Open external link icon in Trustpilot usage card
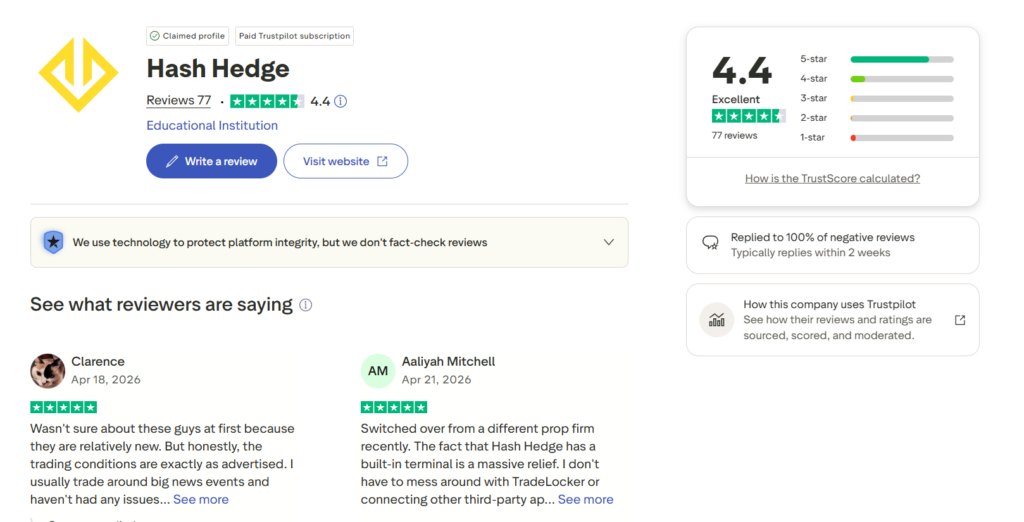This screenshot has height=522, width=1024. 959,320
